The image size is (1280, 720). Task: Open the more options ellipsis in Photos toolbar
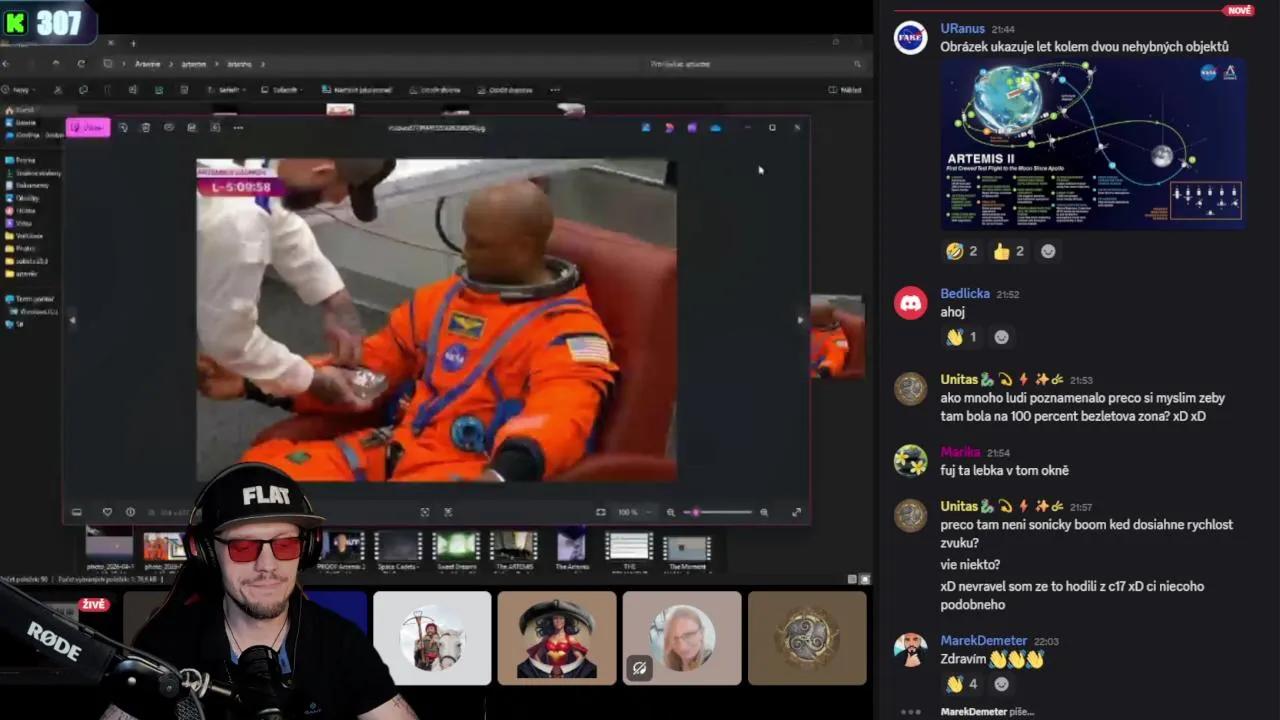(238, 127)
